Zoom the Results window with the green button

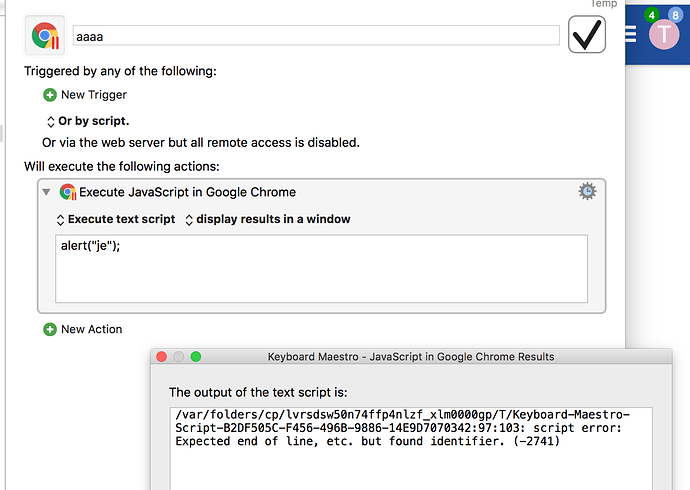point(196,357)
